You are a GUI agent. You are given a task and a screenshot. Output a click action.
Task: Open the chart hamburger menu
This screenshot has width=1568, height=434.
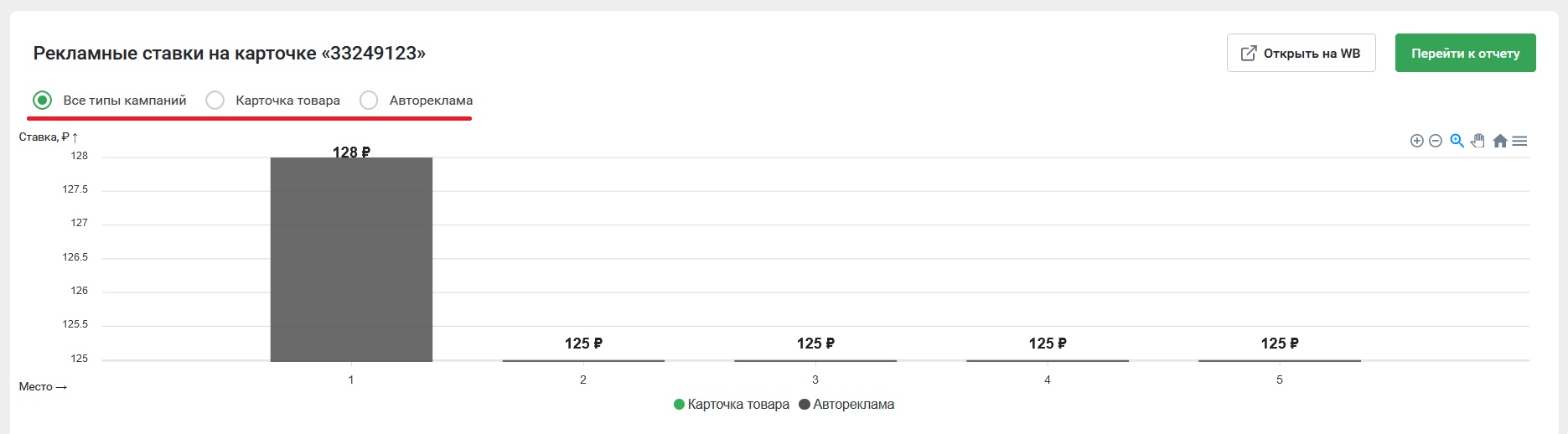coord(1519,141)
